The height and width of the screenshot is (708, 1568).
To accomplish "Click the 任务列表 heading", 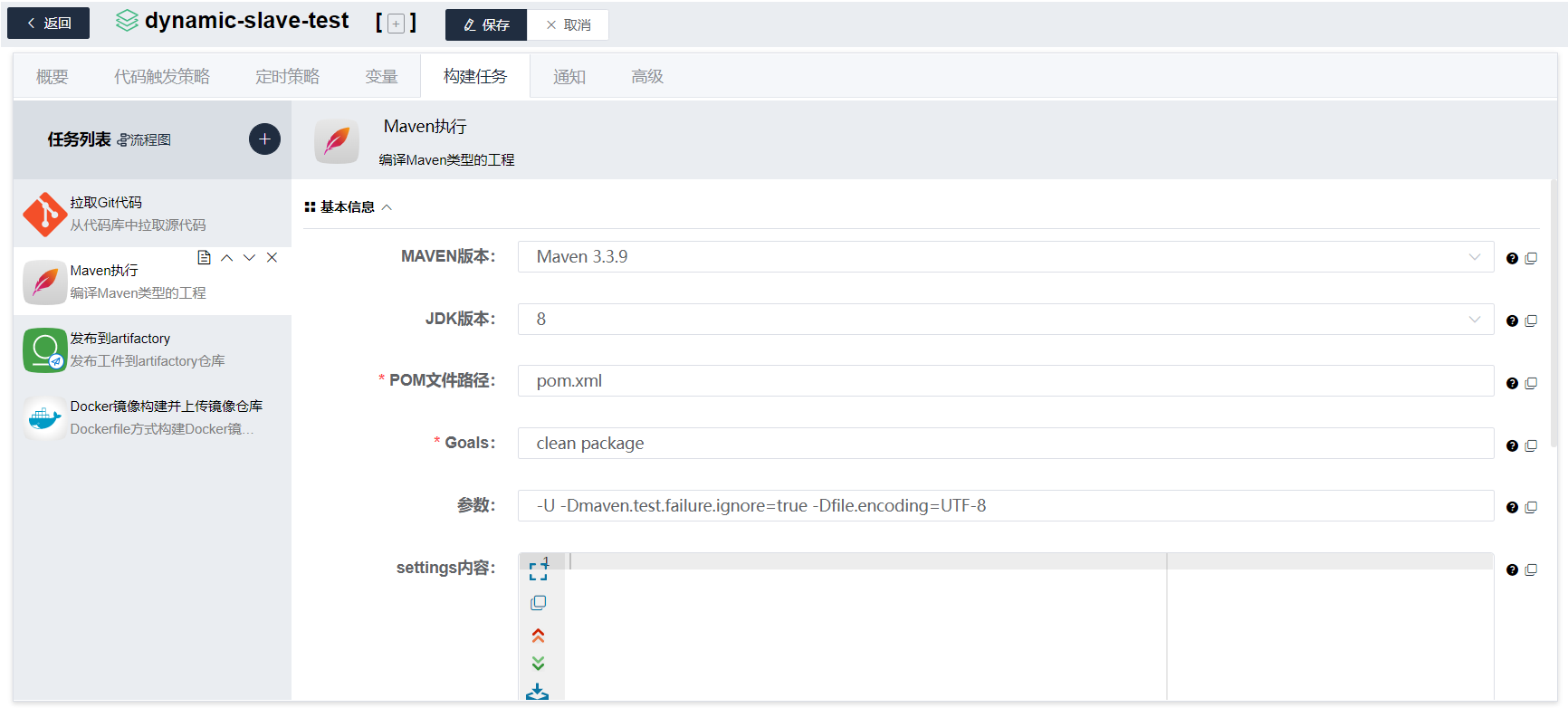I will coord(79,139).
